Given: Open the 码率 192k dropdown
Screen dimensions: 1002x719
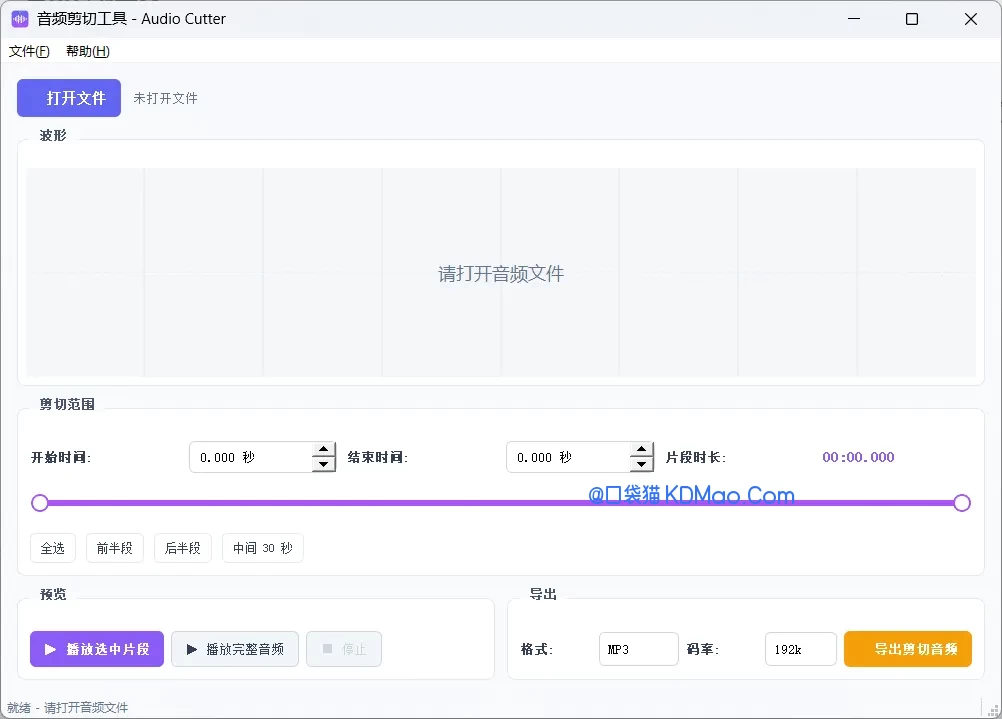Looking at the screenshot, I should (801, 649).
